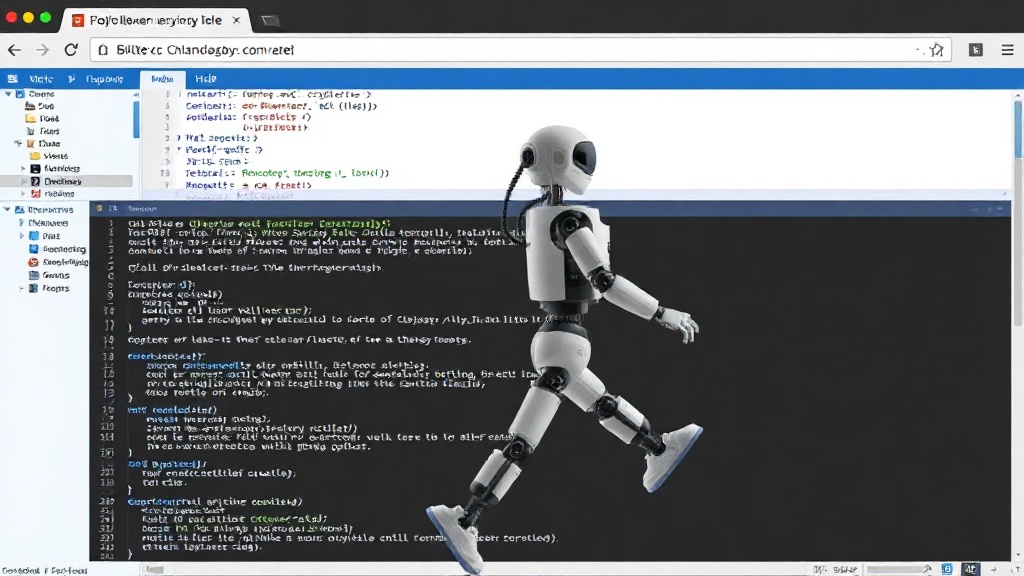Expand the highlighted file tree row

click(24, 181)
